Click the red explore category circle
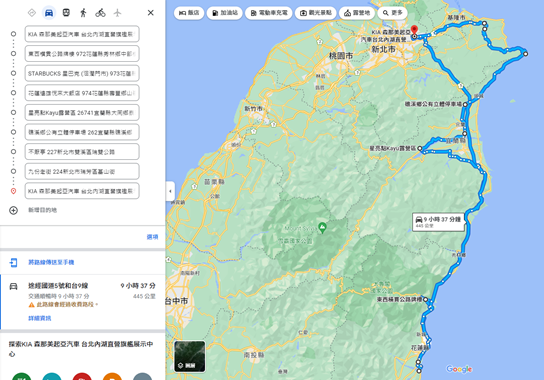This screenshot has width=544, height=380. coord(82,376)
